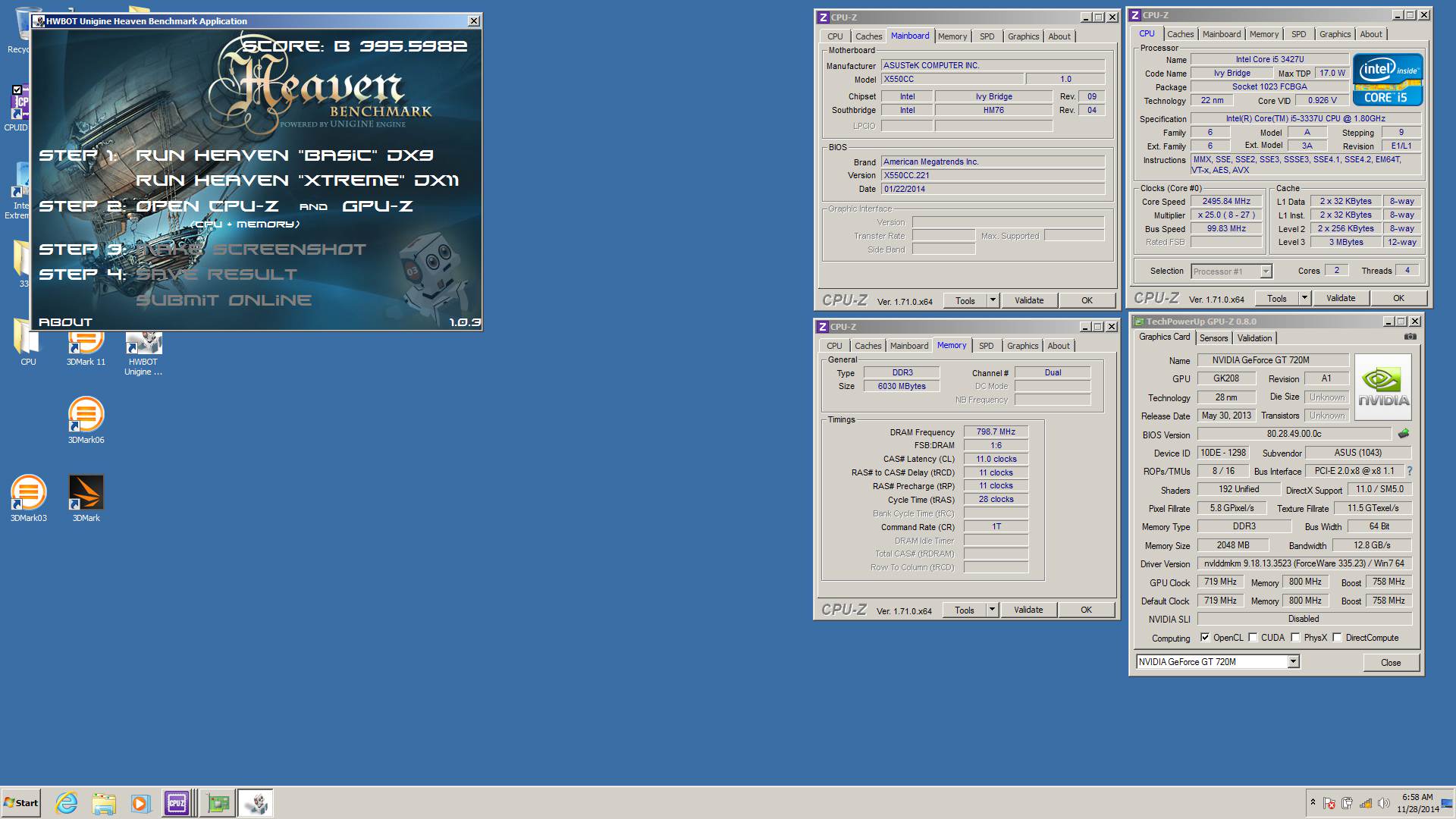Open Tools dropdown arrow in CPU tab CPU-Z window

click(1304, 298)
